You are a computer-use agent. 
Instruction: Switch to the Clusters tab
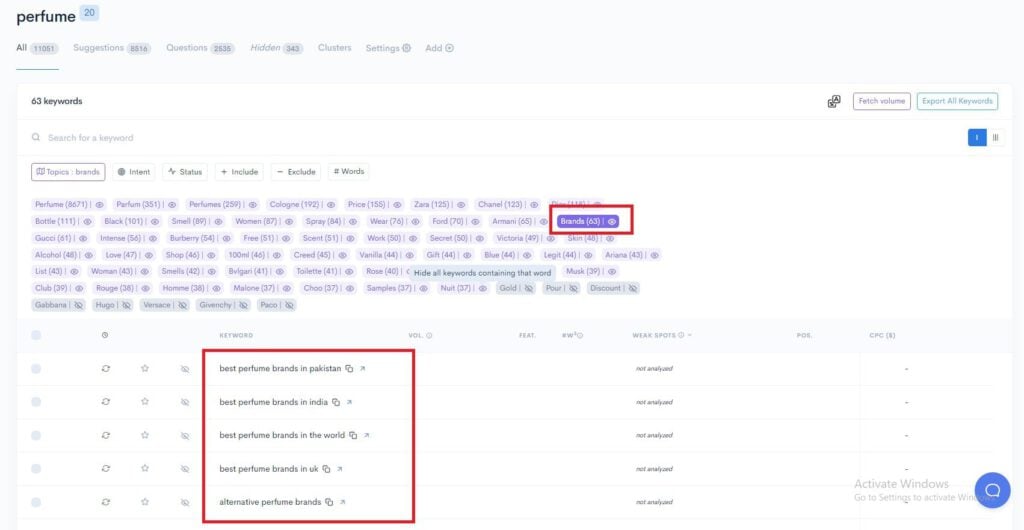[x=334, y=48]
